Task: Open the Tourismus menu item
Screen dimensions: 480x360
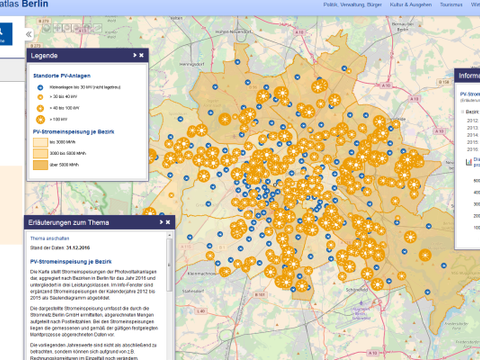Action: (x=451, y=5)
